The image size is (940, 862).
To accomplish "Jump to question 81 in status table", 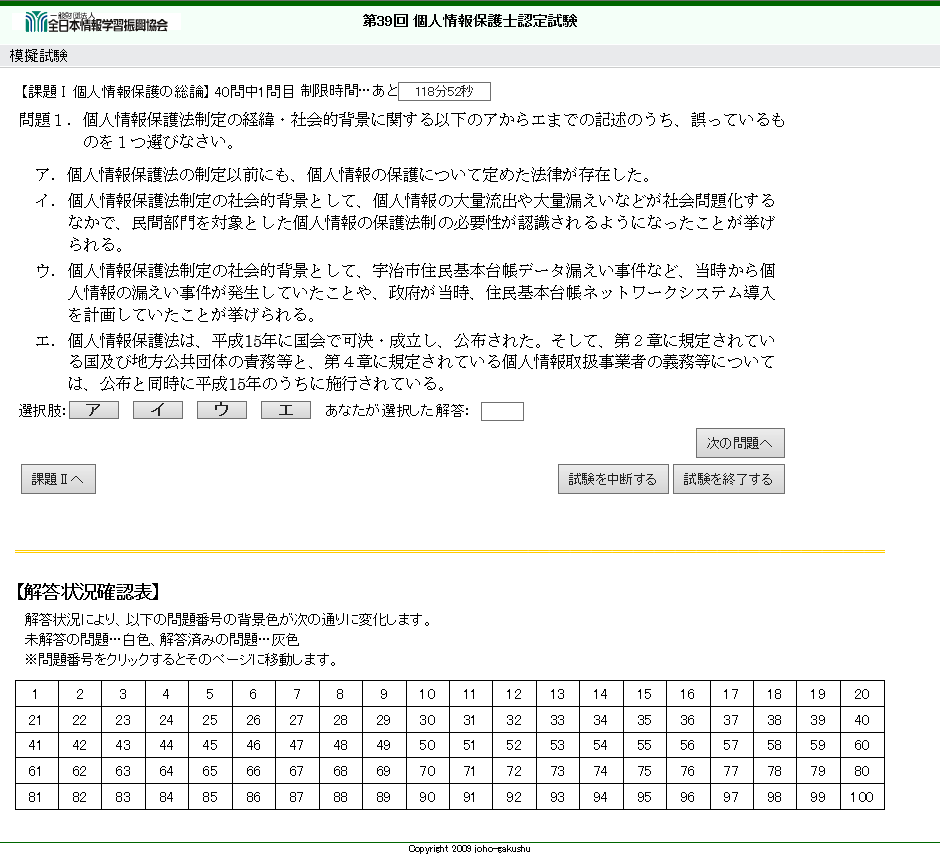I will pyautogui.click(x=37, y=797).
